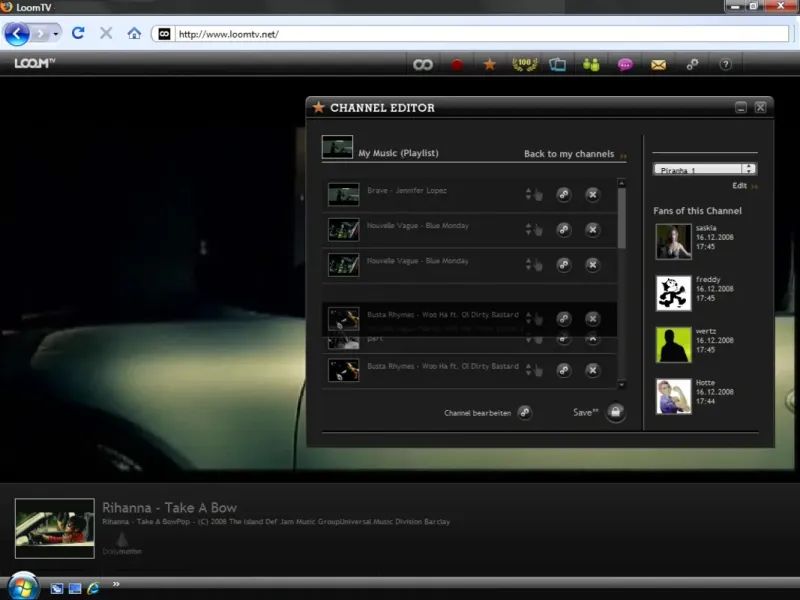Open the pink chat bubble icon
Image resolution: width=800 pixels, height=600 pixels.
[x=625, y=65]
